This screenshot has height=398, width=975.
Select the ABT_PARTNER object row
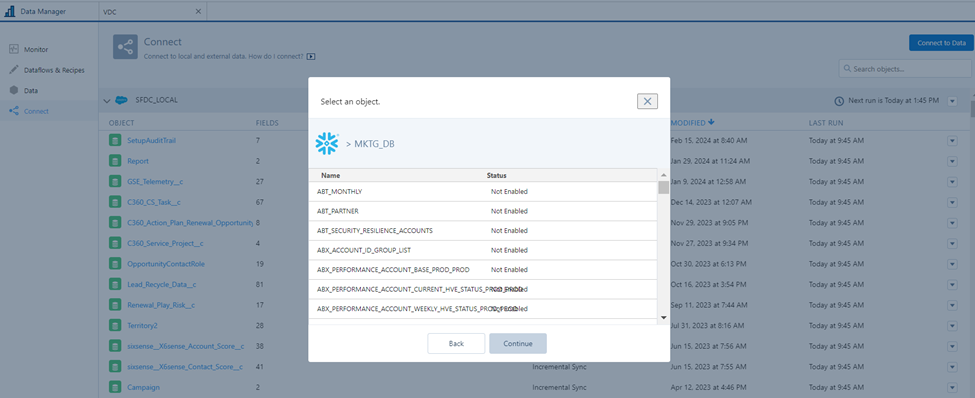click(x=483, y=211)
